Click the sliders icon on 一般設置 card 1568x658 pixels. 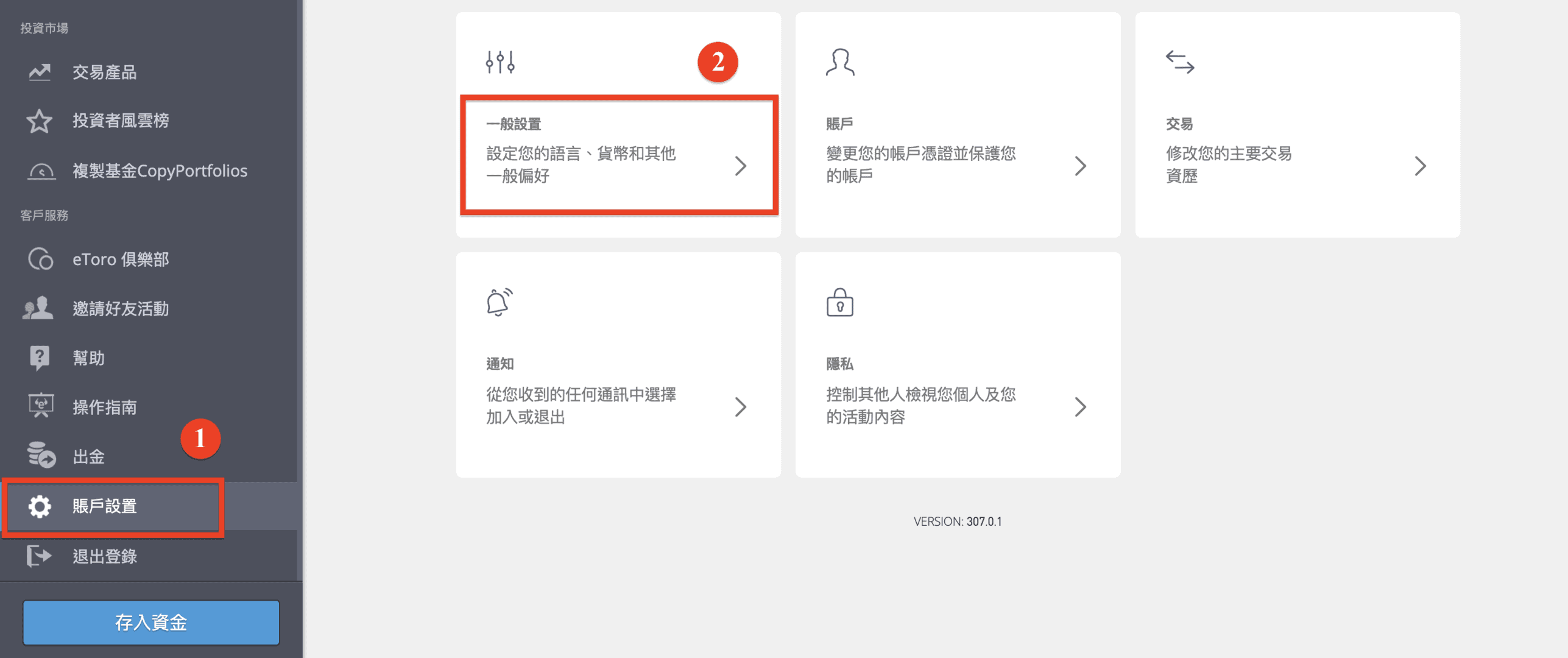coord(499,62)
